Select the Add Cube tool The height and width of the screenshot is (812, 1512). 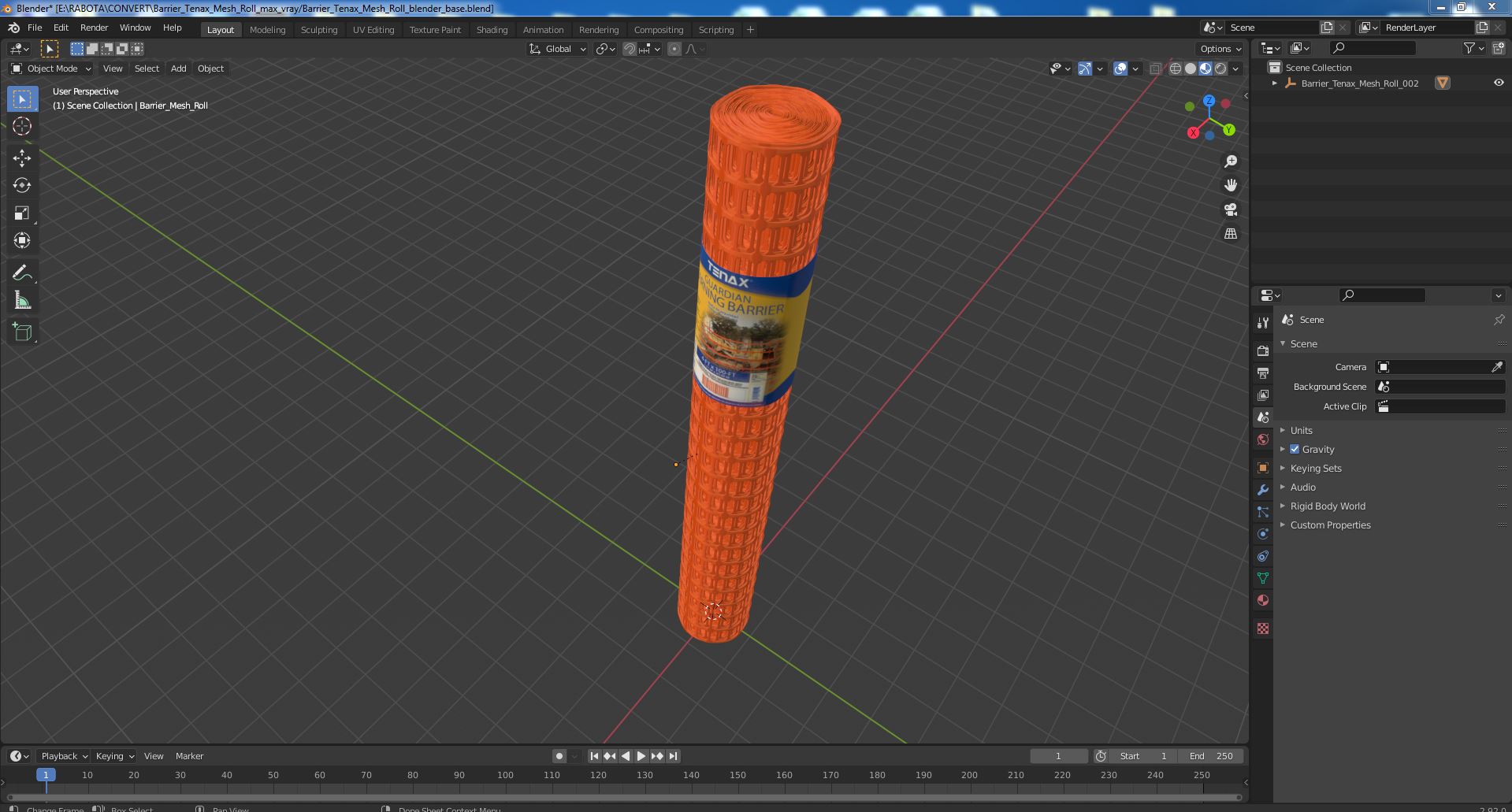click(22, 332)
